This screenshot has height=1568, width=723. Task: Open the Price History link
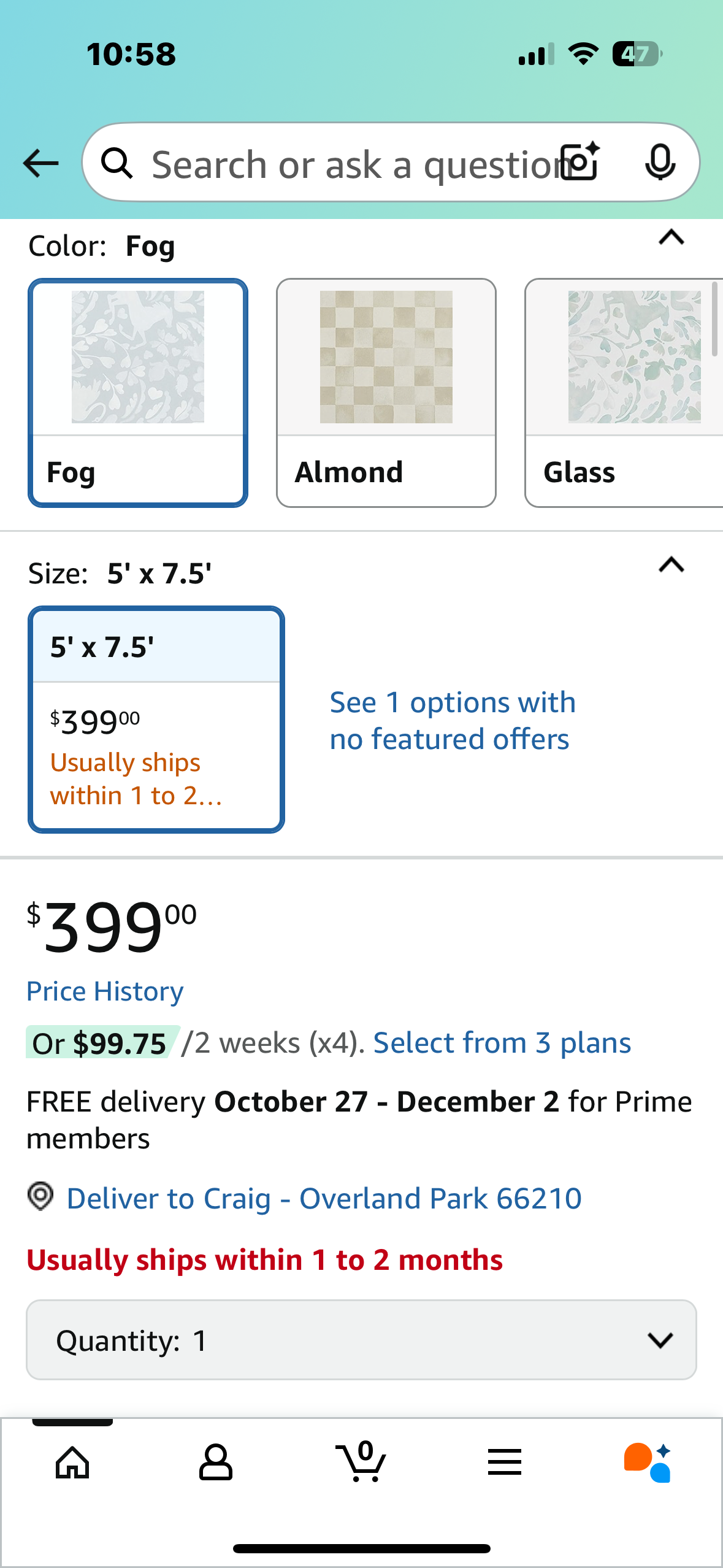click(105, 991)
